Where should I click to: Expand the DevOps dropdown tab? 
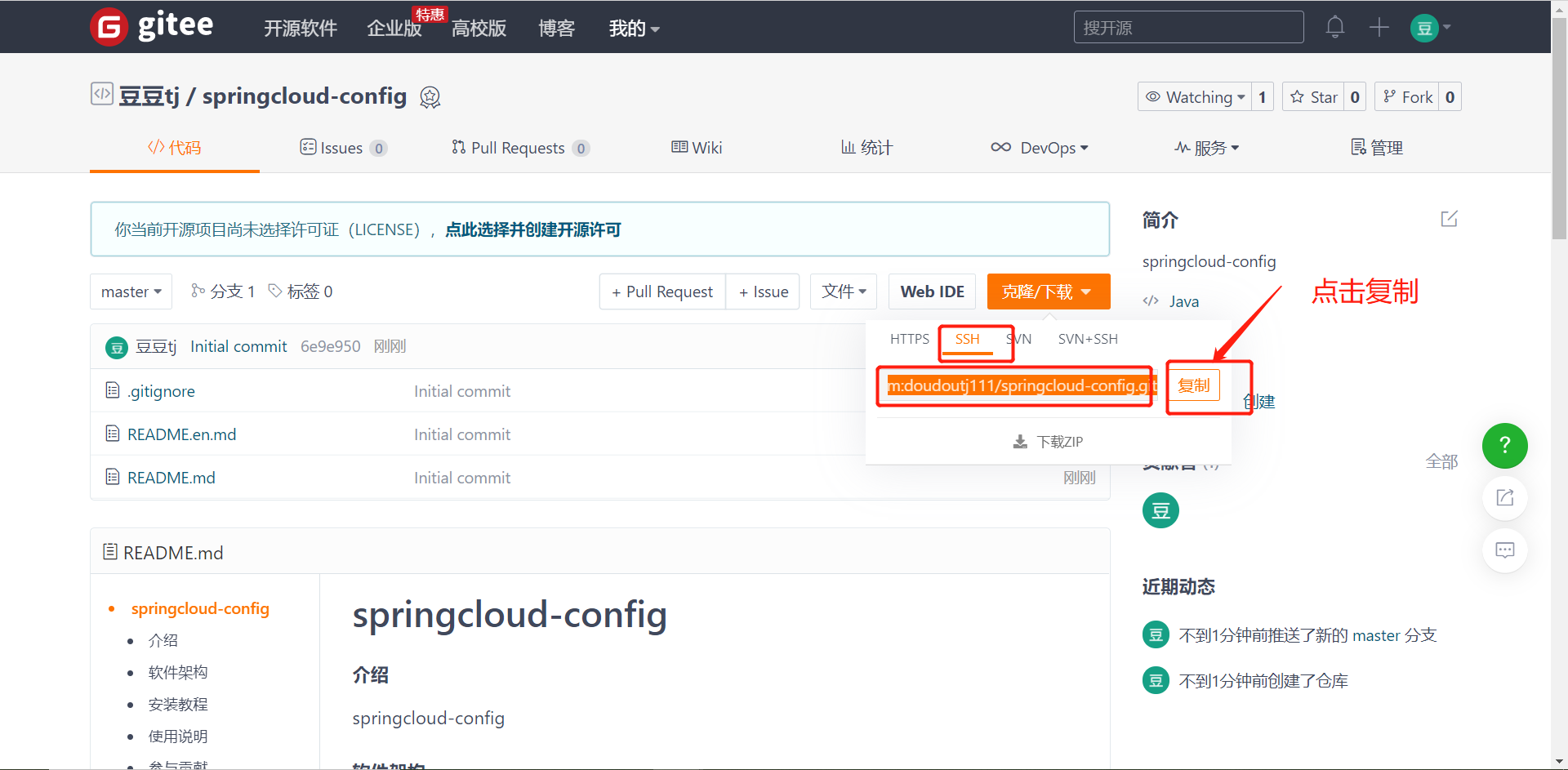pos(1040,148)
